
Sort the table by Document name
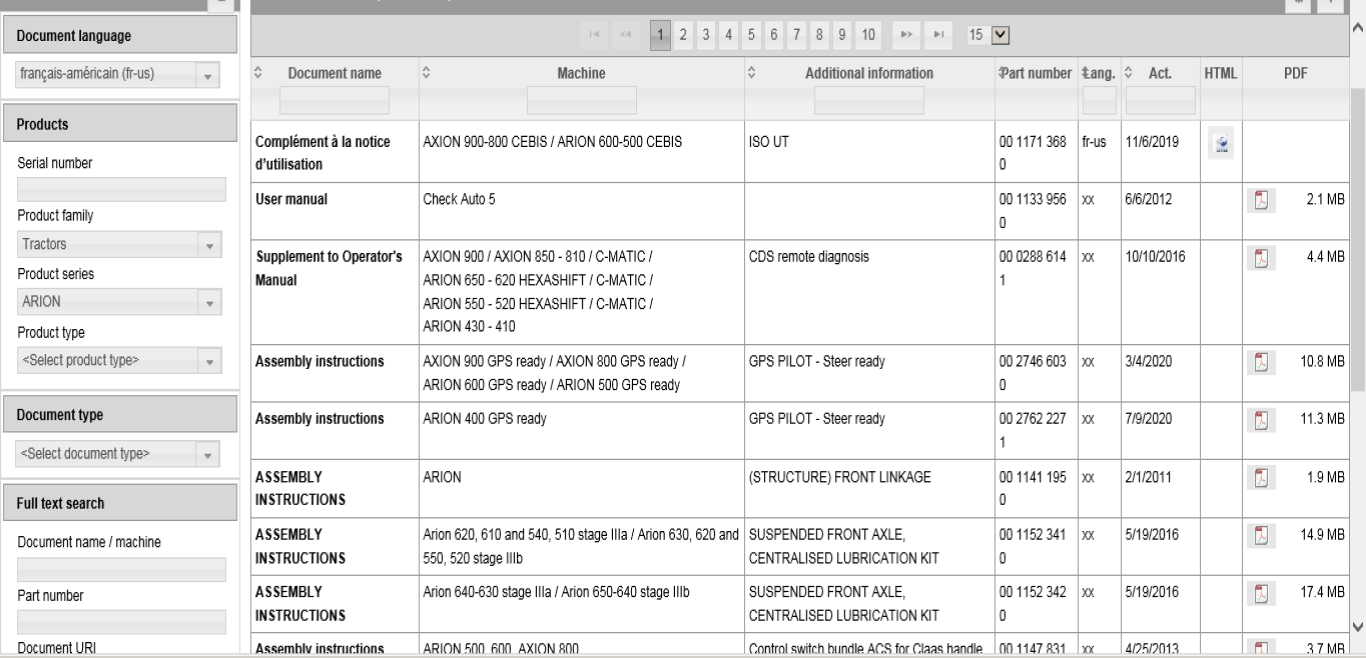pyautogui.click(x=257, y=73)
